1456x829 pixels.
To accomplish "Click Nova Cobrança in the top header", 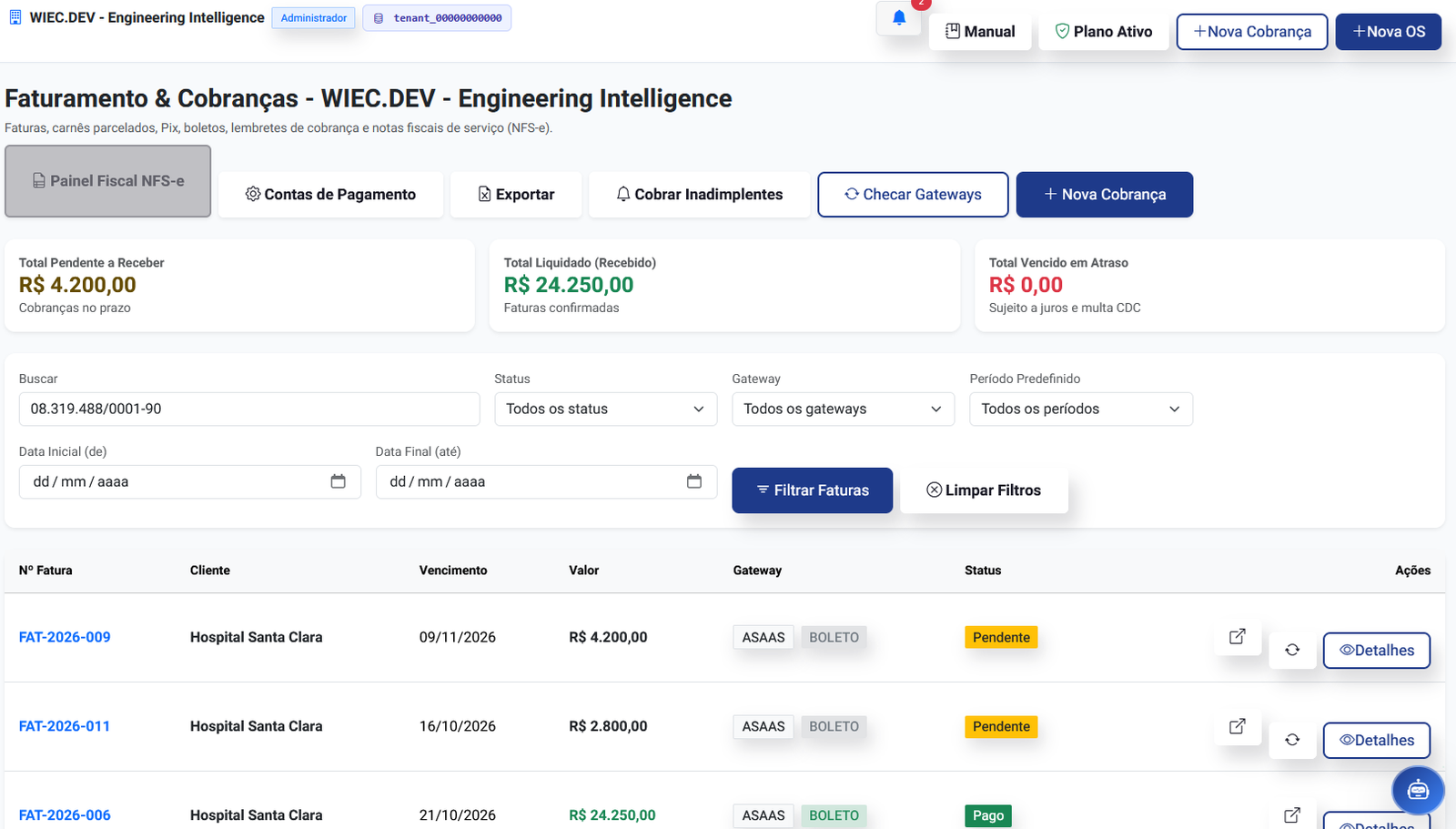I will coord(1252,32).
